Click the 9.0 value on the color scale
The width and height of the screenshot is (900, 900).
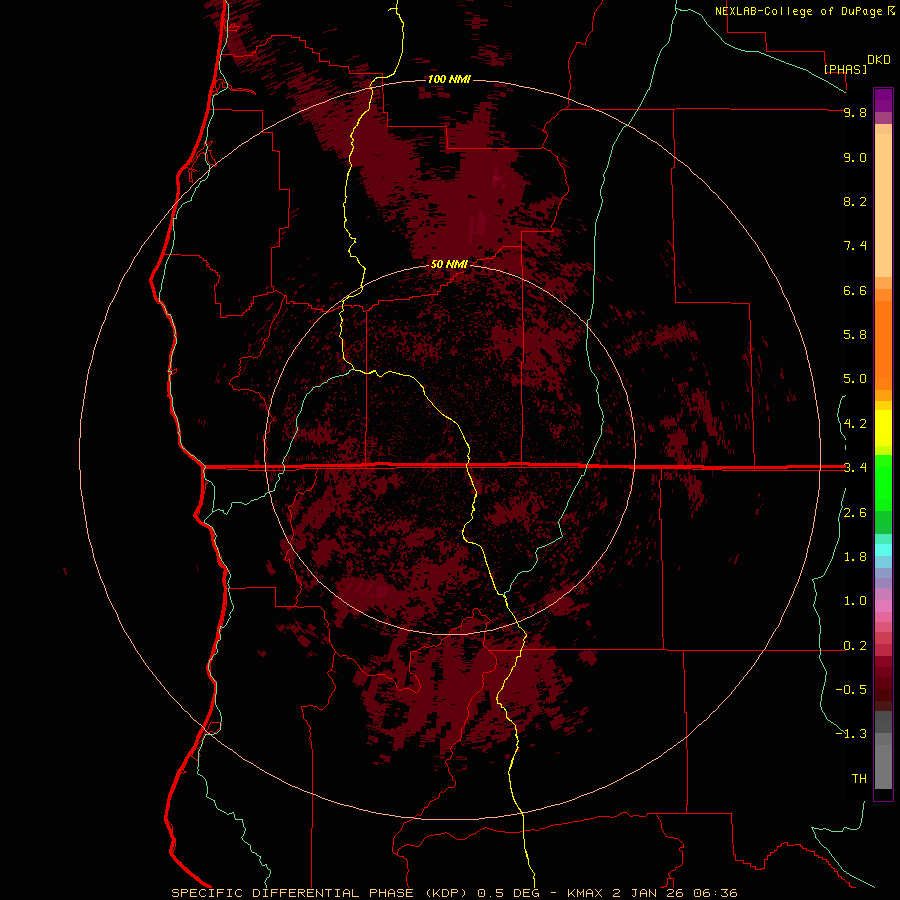coord(855,157)
